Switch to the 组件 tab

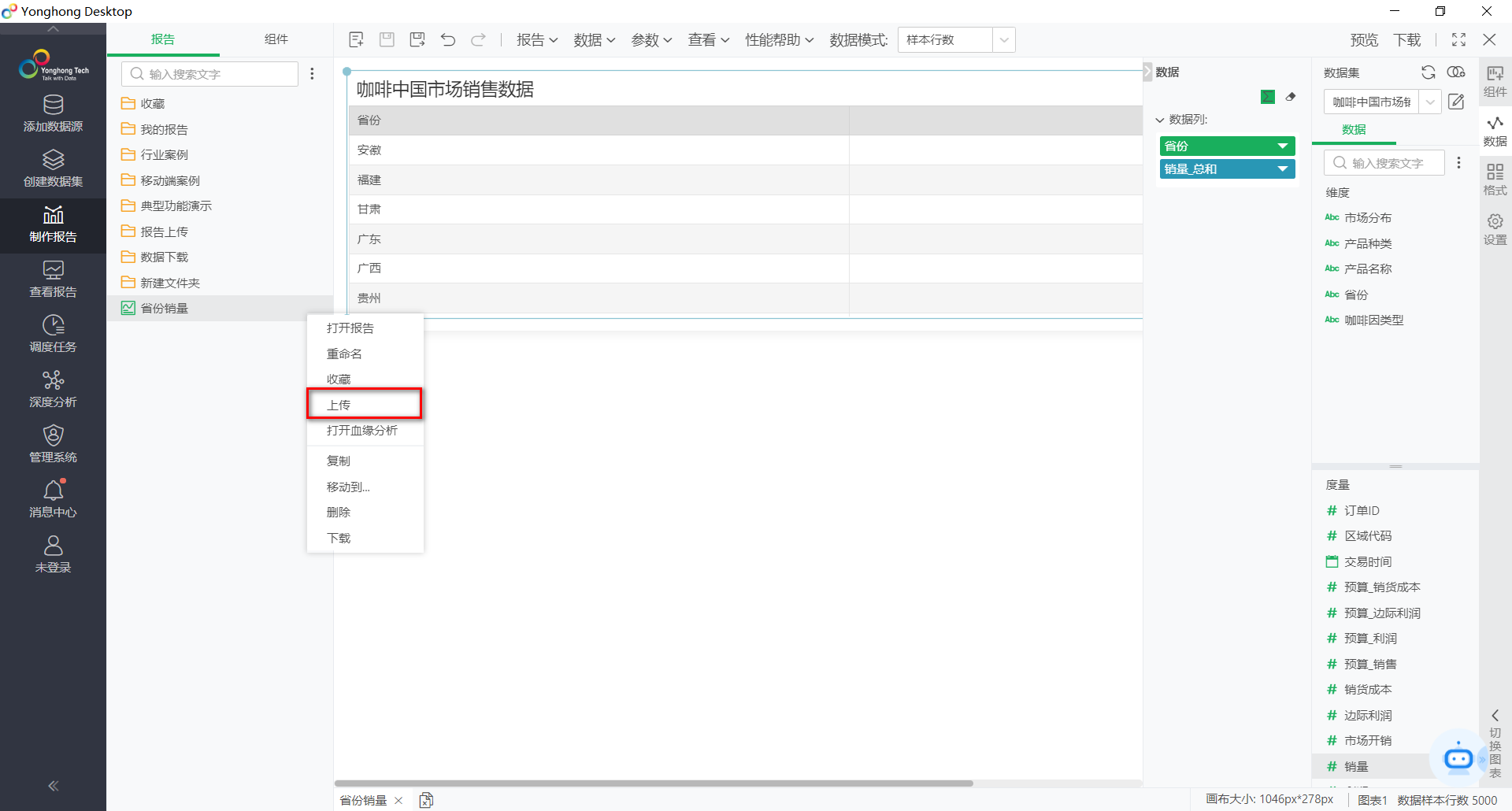(276, 39)
